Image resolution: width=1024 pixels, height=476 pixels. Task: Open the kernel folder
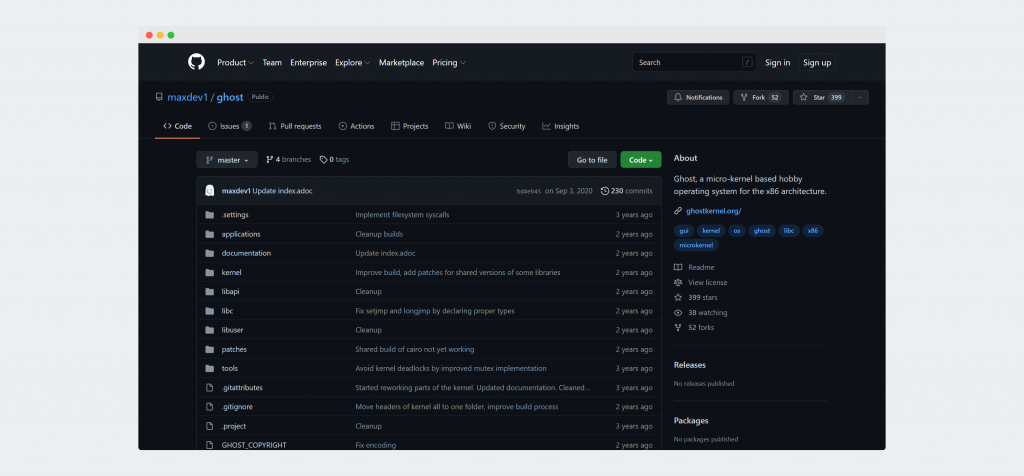tap(231, 272)
